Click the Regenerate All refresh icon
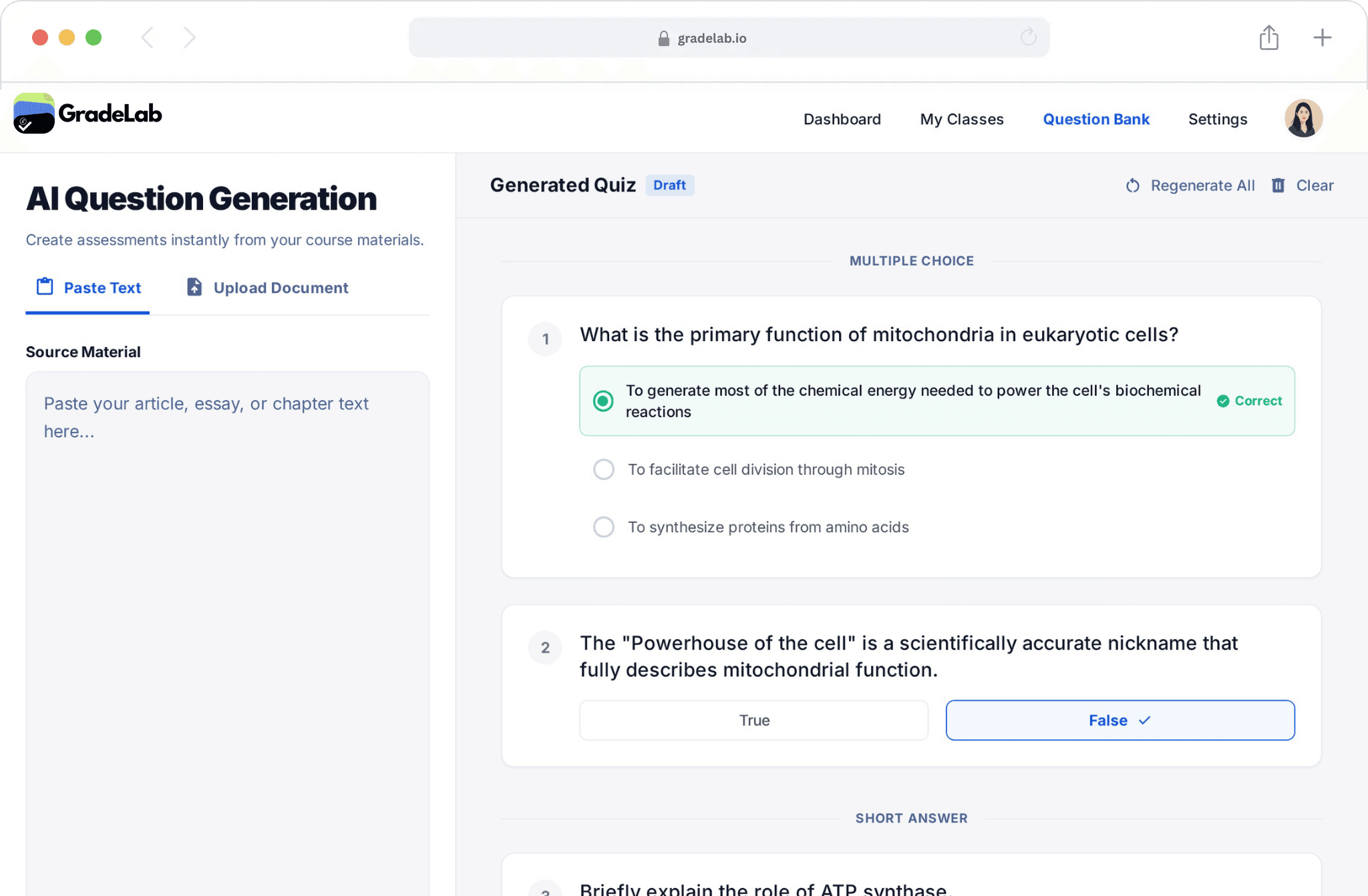1368x896 pixels. pos(1133,186)
